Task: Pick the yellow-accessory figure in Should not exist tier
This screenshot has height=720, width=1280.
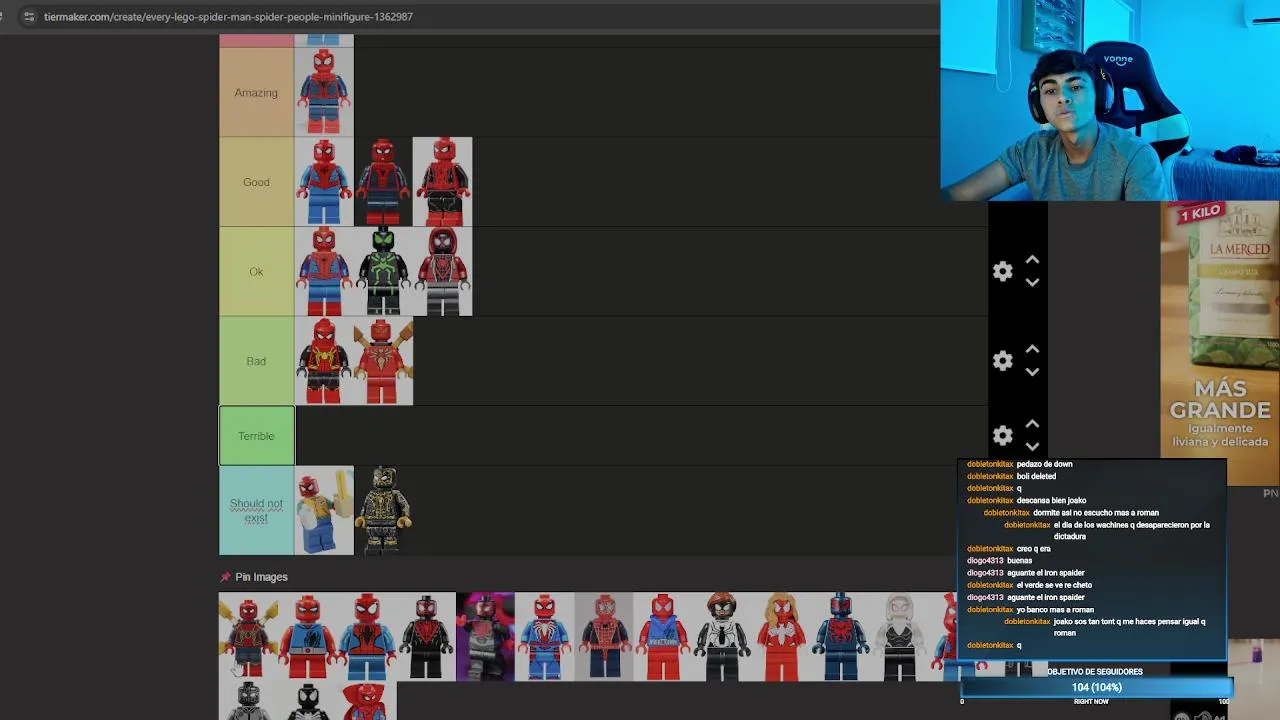Action: coord(323,510)
